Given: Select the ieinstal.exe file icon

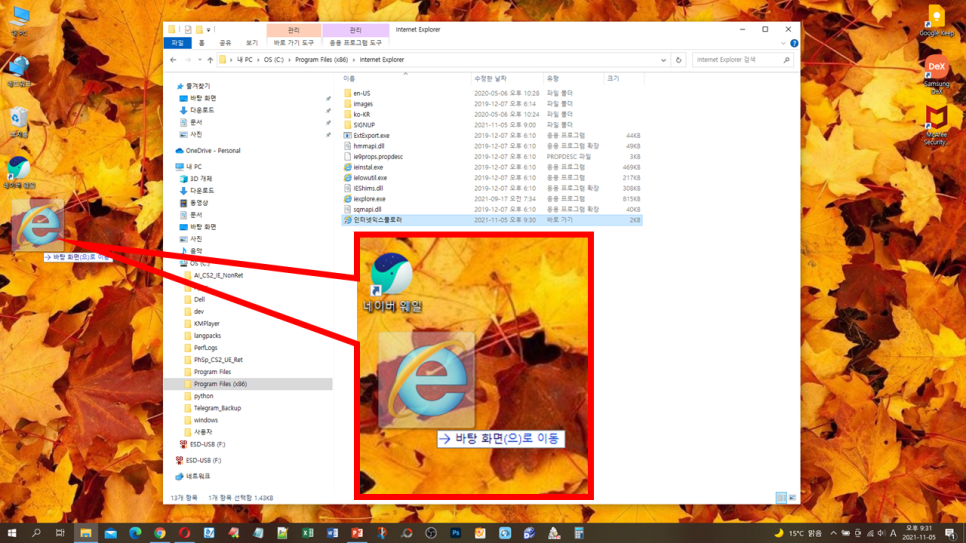Looking at the screenshot, I should click(x=347, y=167).
